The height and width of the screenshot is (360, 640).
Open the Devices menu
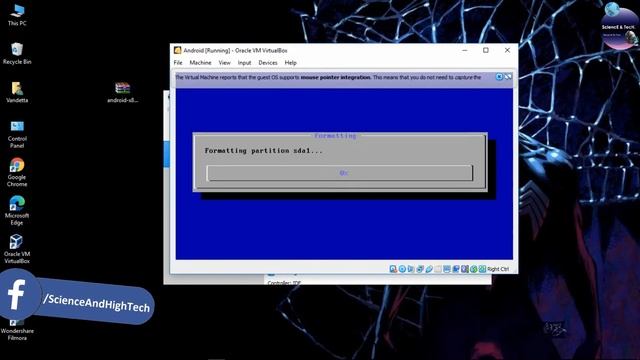268,63
